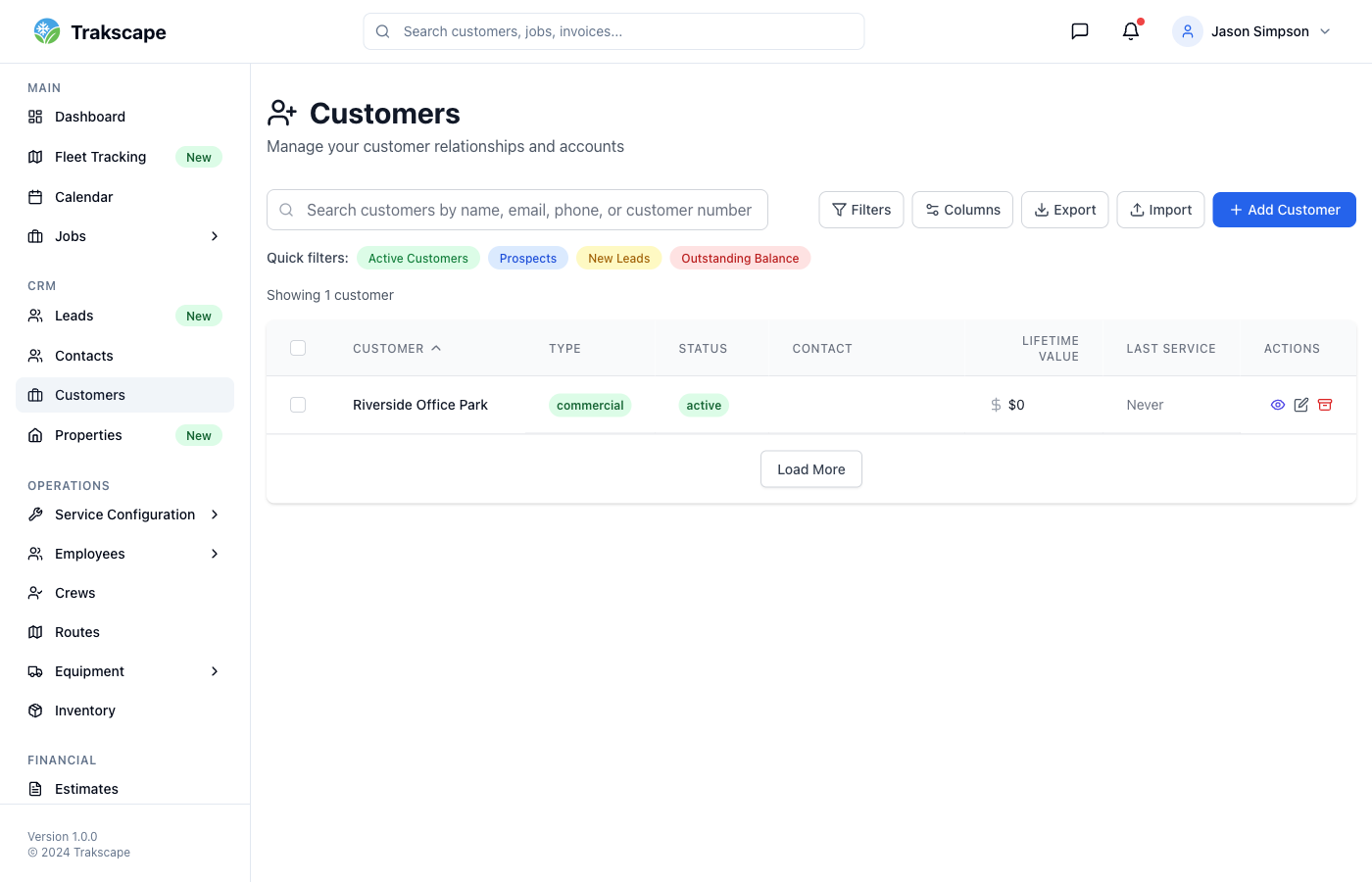Image resolution: width=1372 pixels, height=882 pixels.
Task: Click the customer search input field
Action: pos(517,210)
